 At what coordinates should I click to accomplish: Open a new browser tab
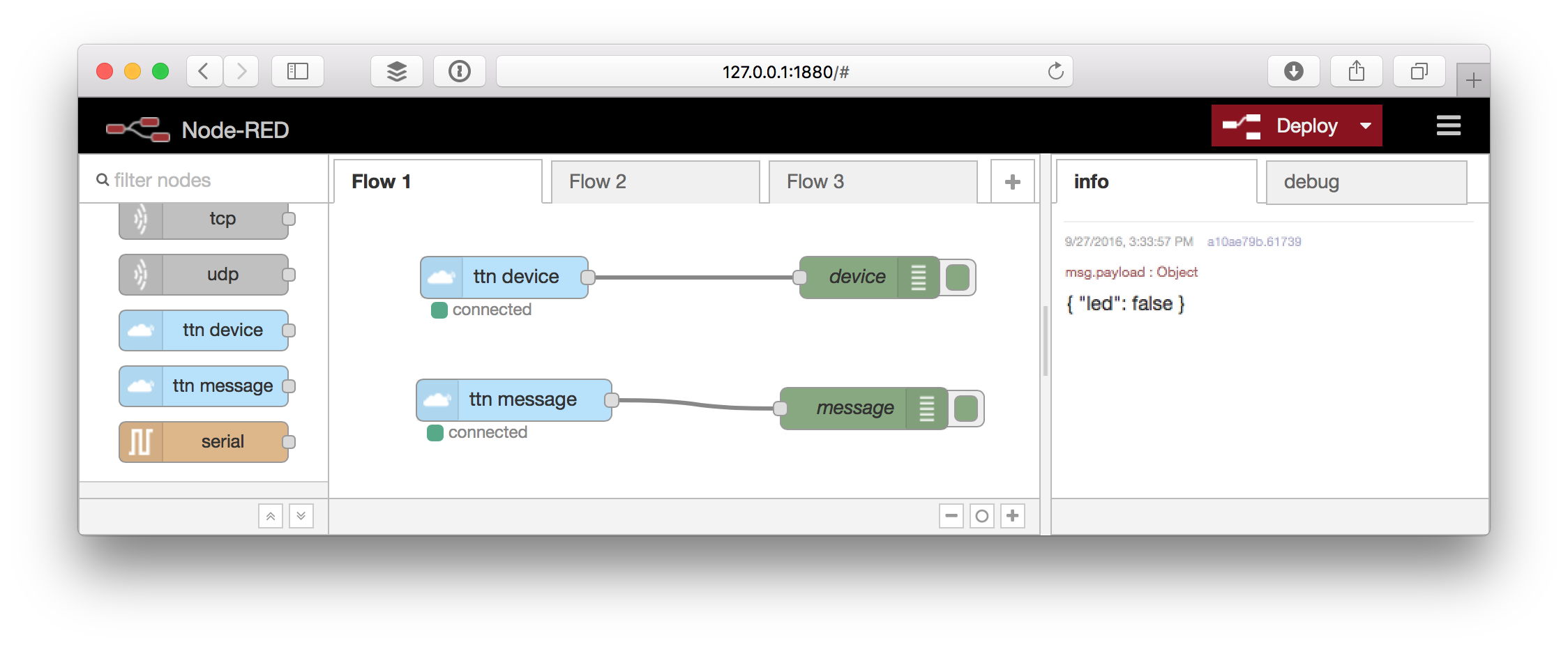pyautogui.click(x=1473, y=80)
